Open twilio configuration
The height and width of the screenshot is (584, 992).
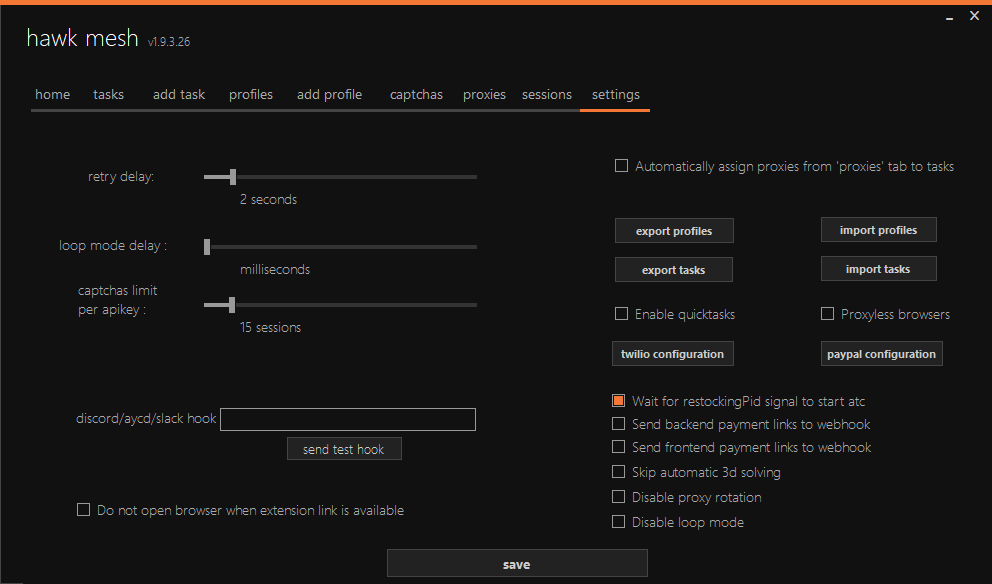click(x=672, y=354)
